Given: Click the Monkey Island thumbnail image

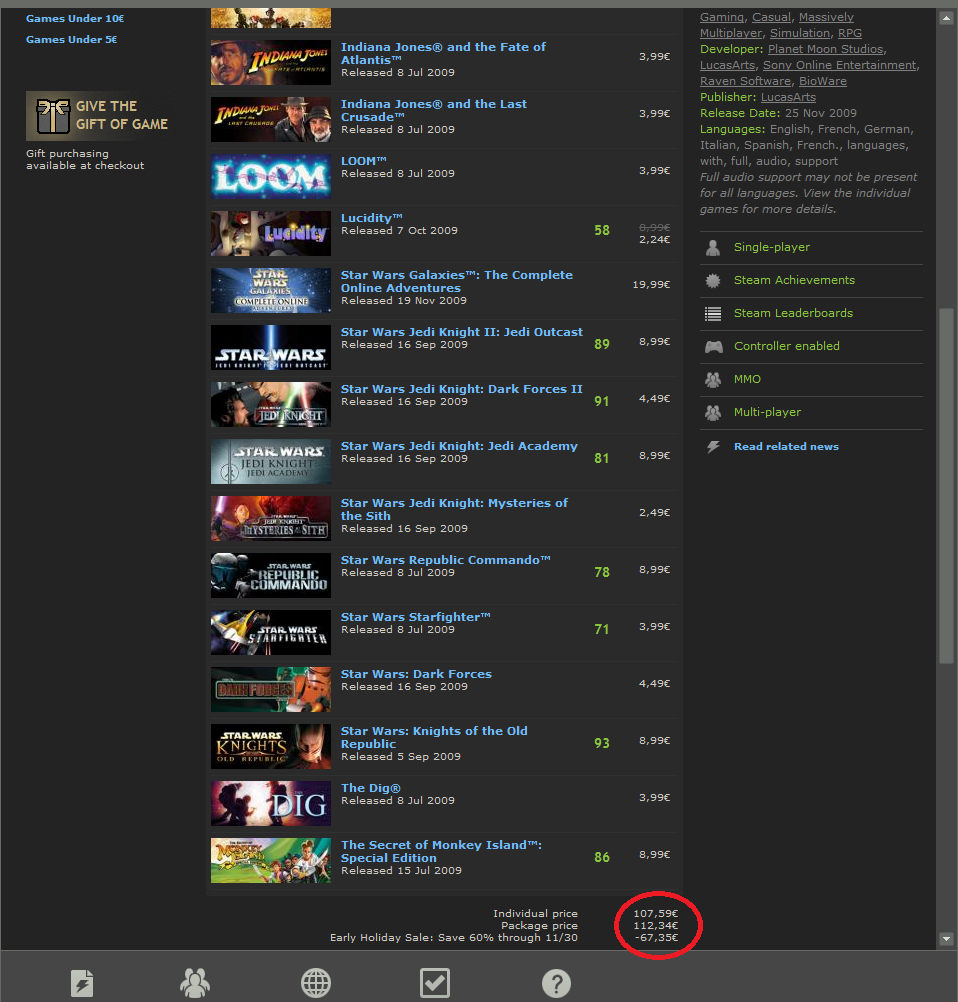Looking at the screenshot, I should 271,860.
